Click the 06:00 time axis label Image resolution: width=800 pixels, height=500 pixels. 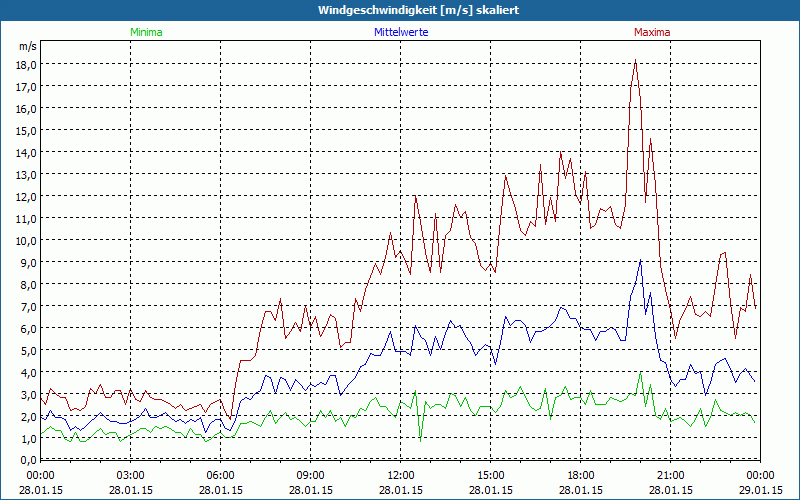(x=221, y=475)
